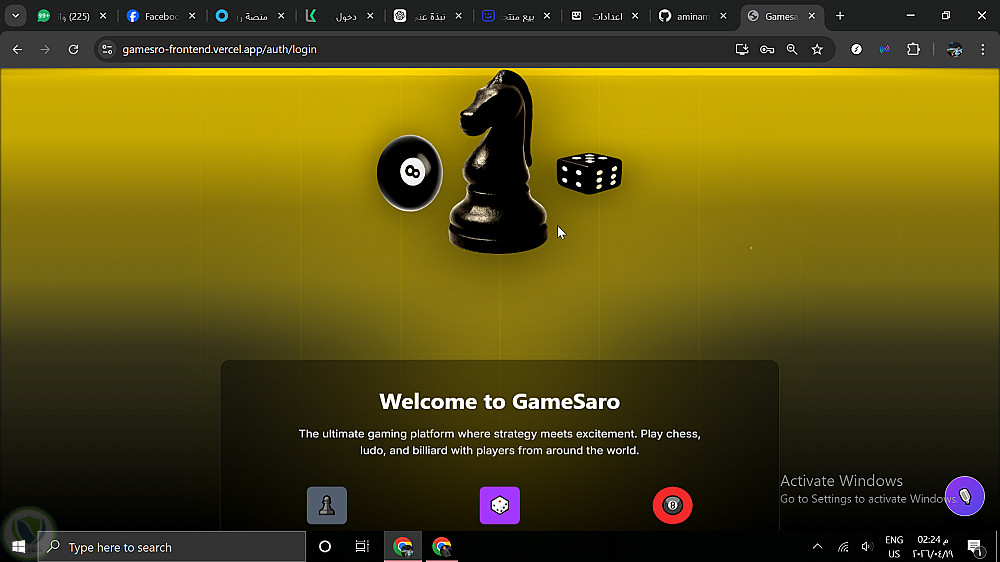Expand the tab search dropdown
This screenshot has width=1000, height=562.
coord(15,16)
